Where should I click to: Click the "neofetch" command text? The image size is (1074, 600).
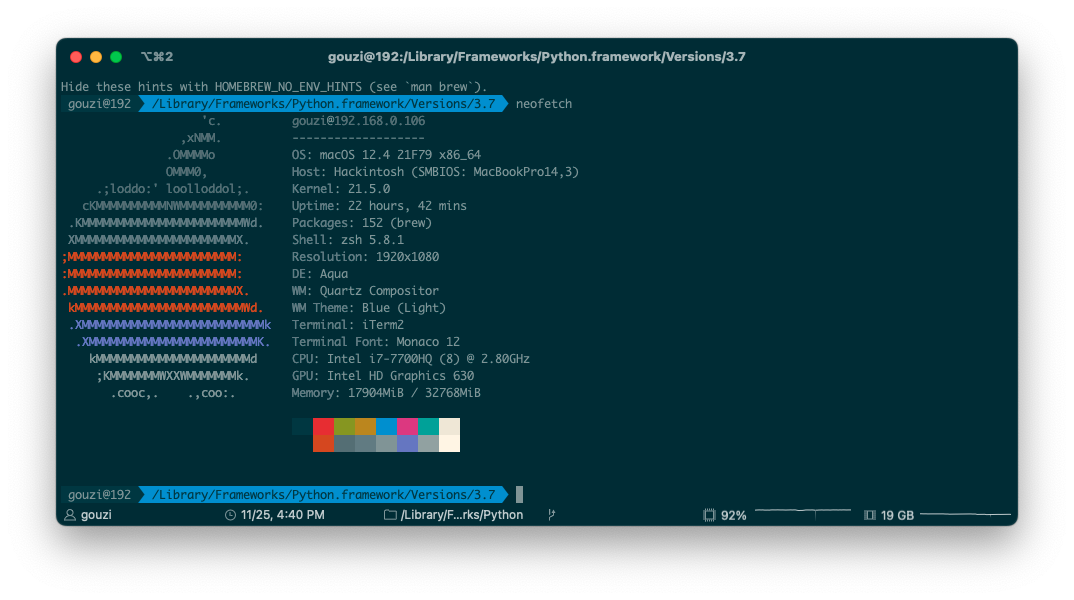click(x=544, y=104)
